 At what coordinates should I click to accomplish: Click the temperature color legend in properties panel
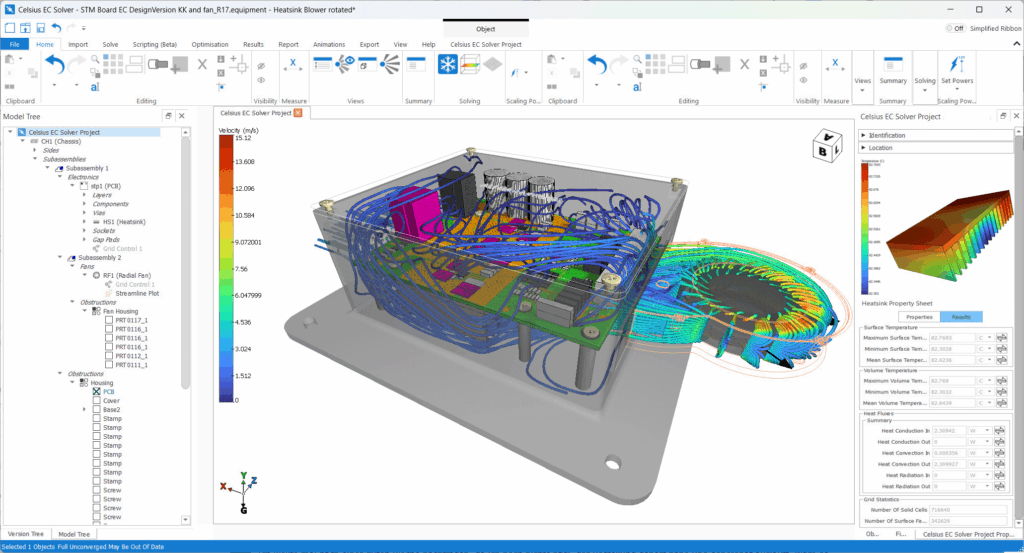point(865,229)
